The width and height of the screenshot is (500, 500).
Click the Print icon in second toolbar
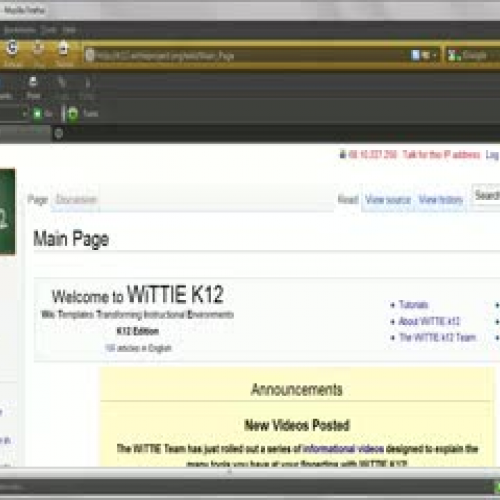[33, 82]
